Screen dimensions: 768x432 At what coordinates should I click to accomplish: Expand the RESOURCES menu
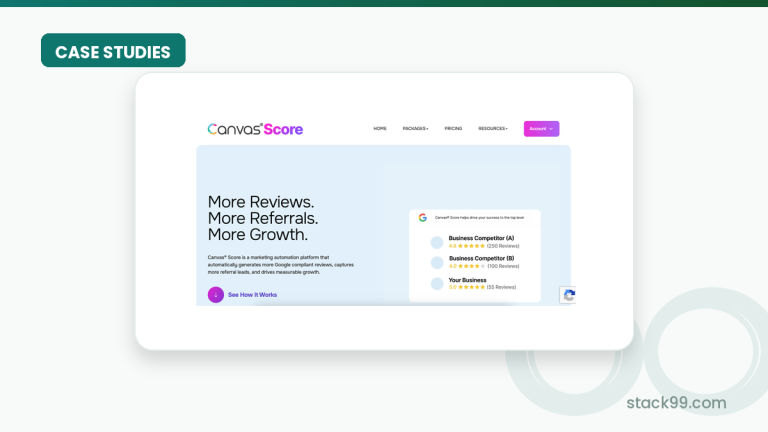point(493,128)
